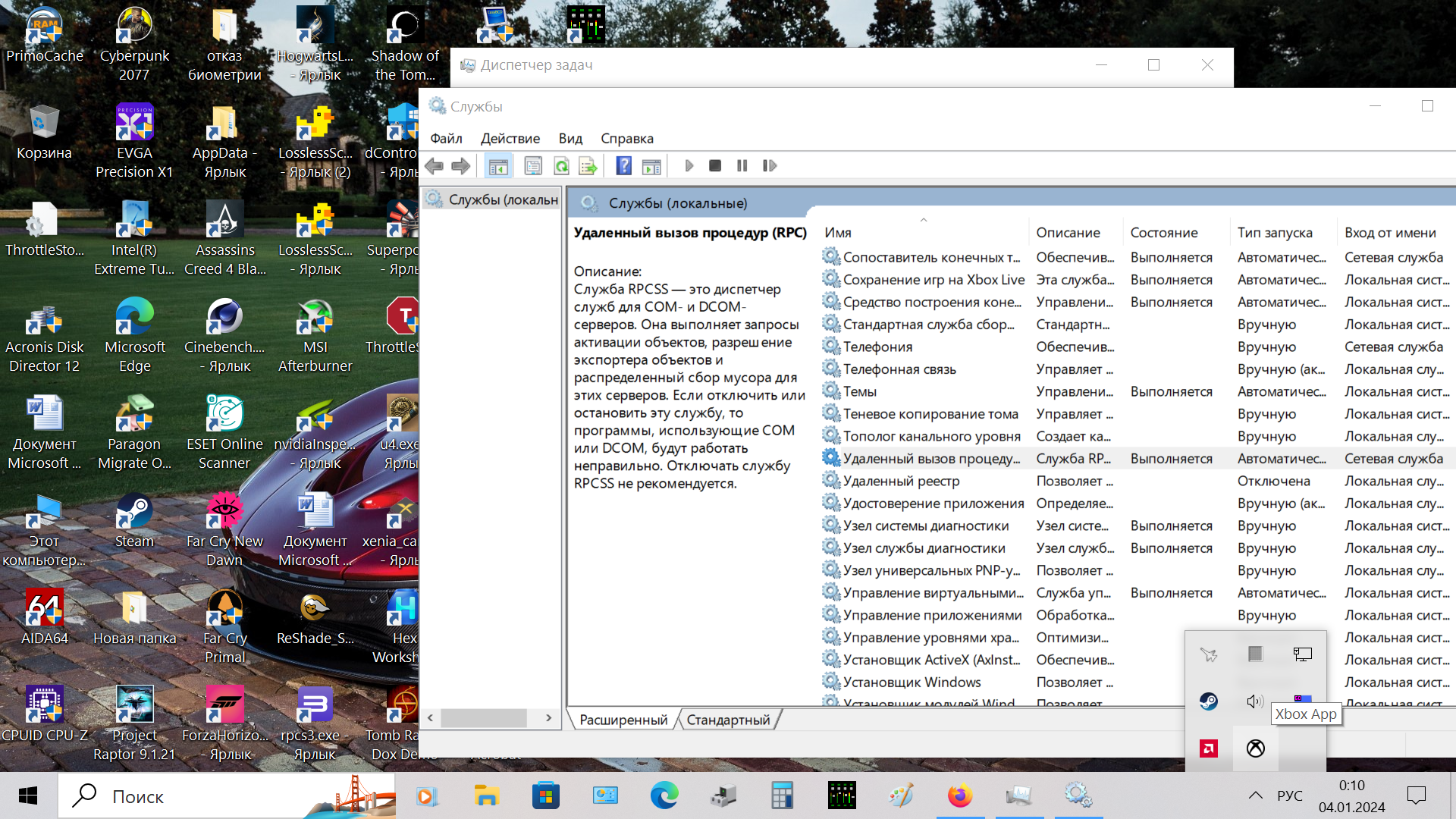Click the Refresh toolbar icon in Services
This screenshot has width=1456, height=819.
[x=561, y=166]
